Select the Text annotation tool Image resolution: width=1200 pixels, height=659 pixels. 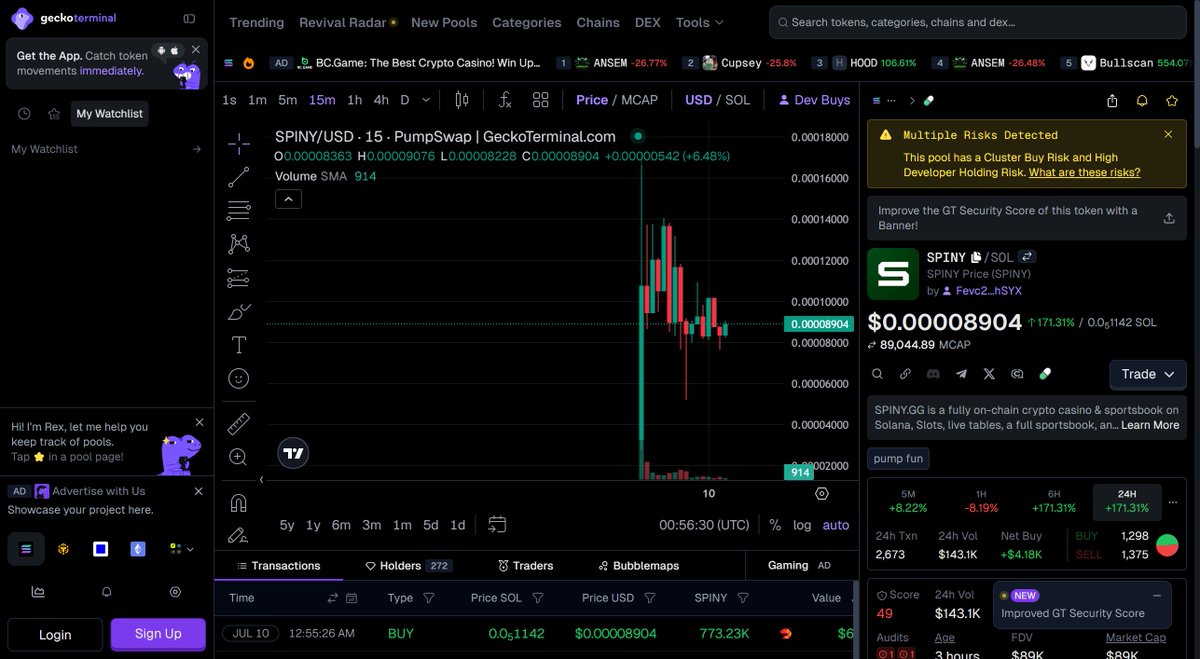[238, 345]
